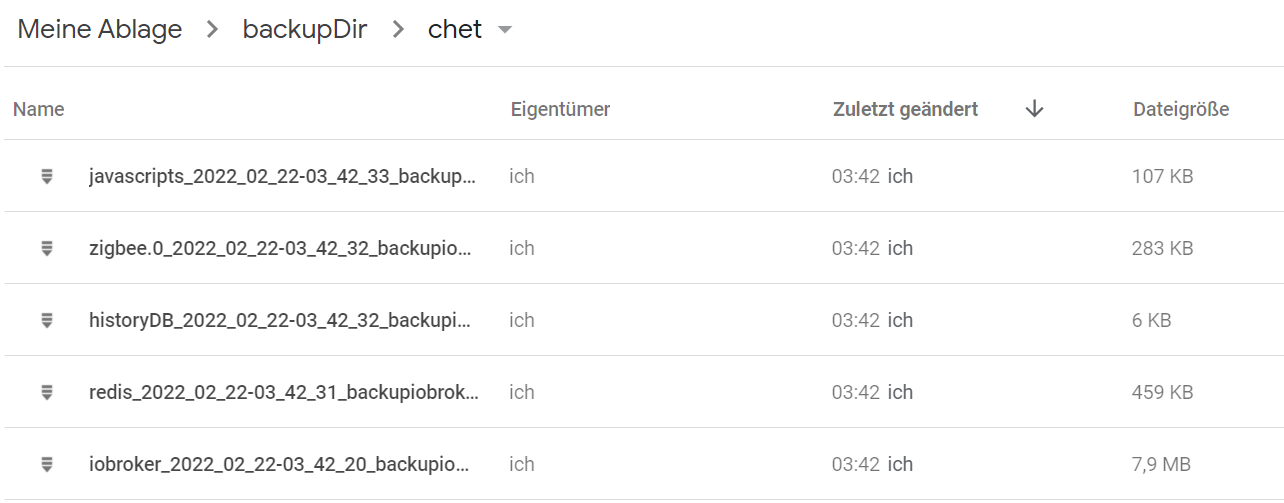The width and height of the screenshot is (1284, 503).
Task: Click the Dateigröße column header
Action: [1181, 109]
